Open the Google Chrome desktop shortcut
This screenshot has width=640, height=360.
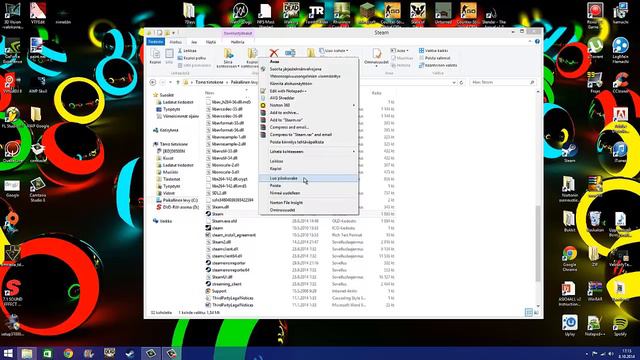(569, 258)
